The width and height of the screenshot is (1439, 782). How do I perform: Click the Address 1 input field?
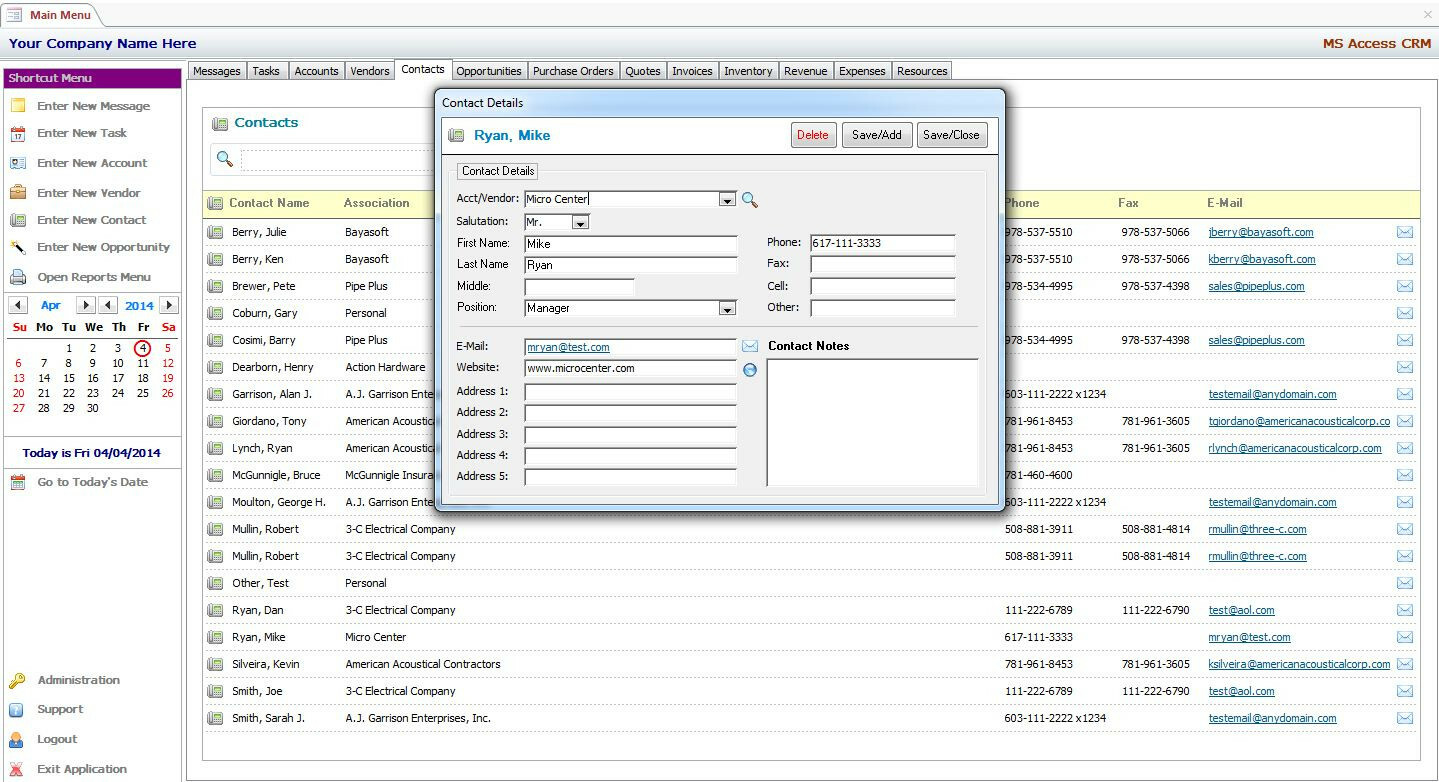coord(630,392)
